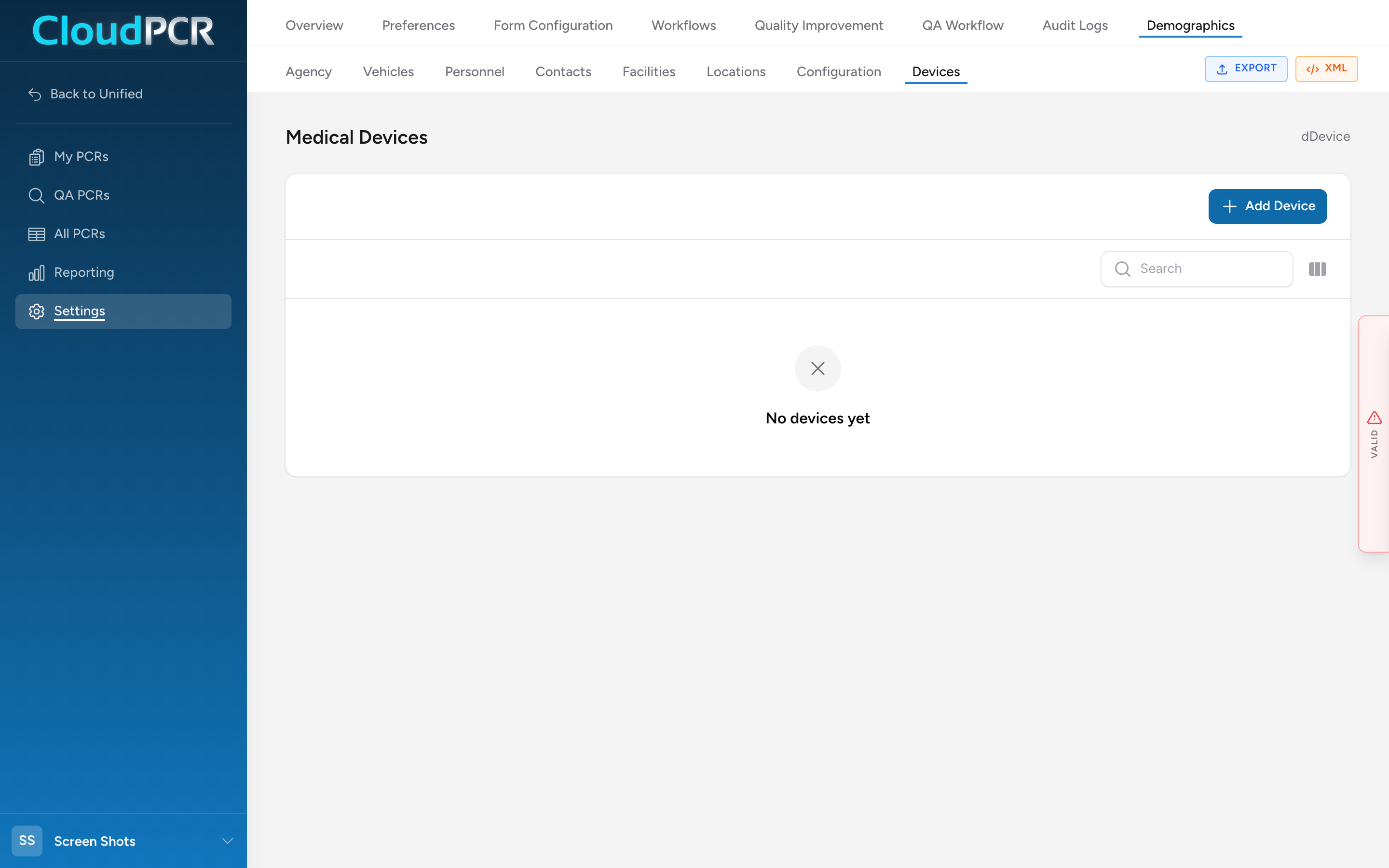Click the Settings gear icon
1389x868 pixels.
tap(36, 311)
